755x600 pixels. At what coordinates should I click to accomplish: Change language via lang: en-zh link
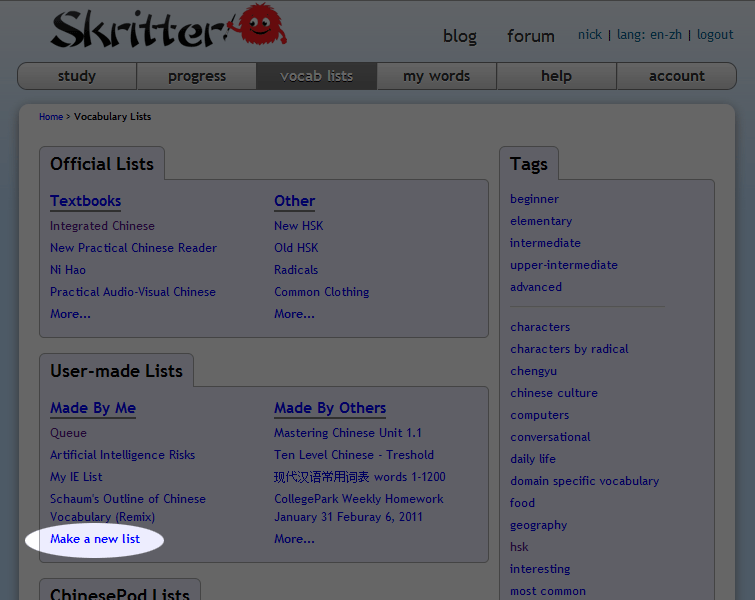click(x=649, y=34)
